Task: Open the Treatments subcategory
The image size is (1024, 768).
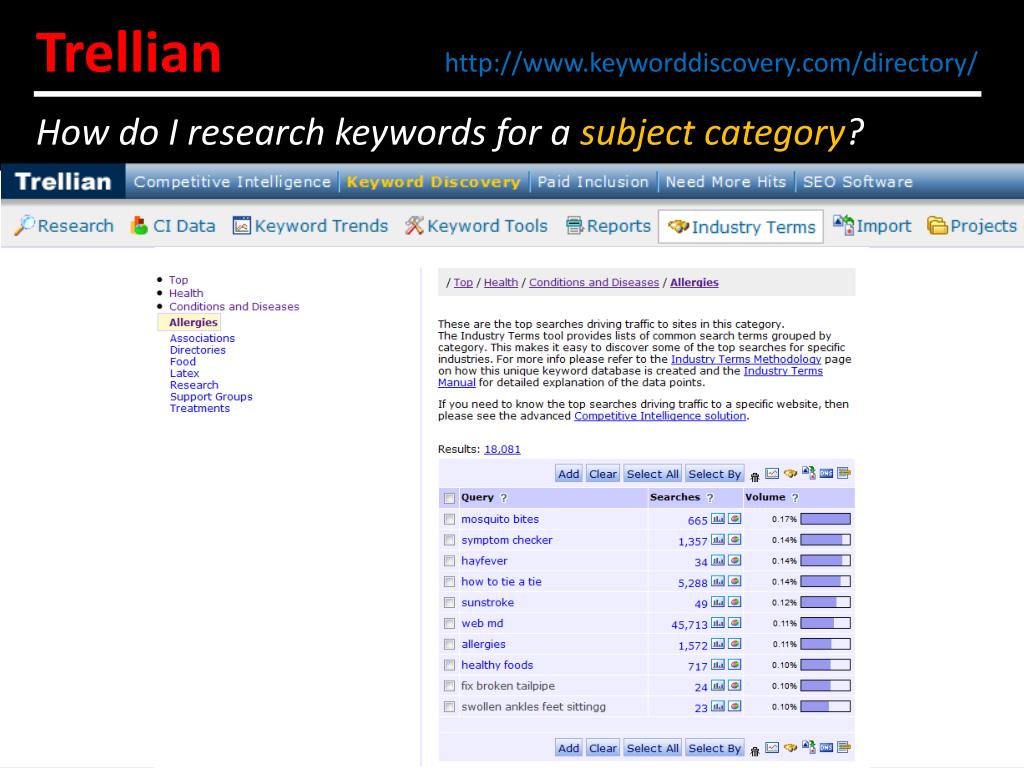Action: click(200, 409)
